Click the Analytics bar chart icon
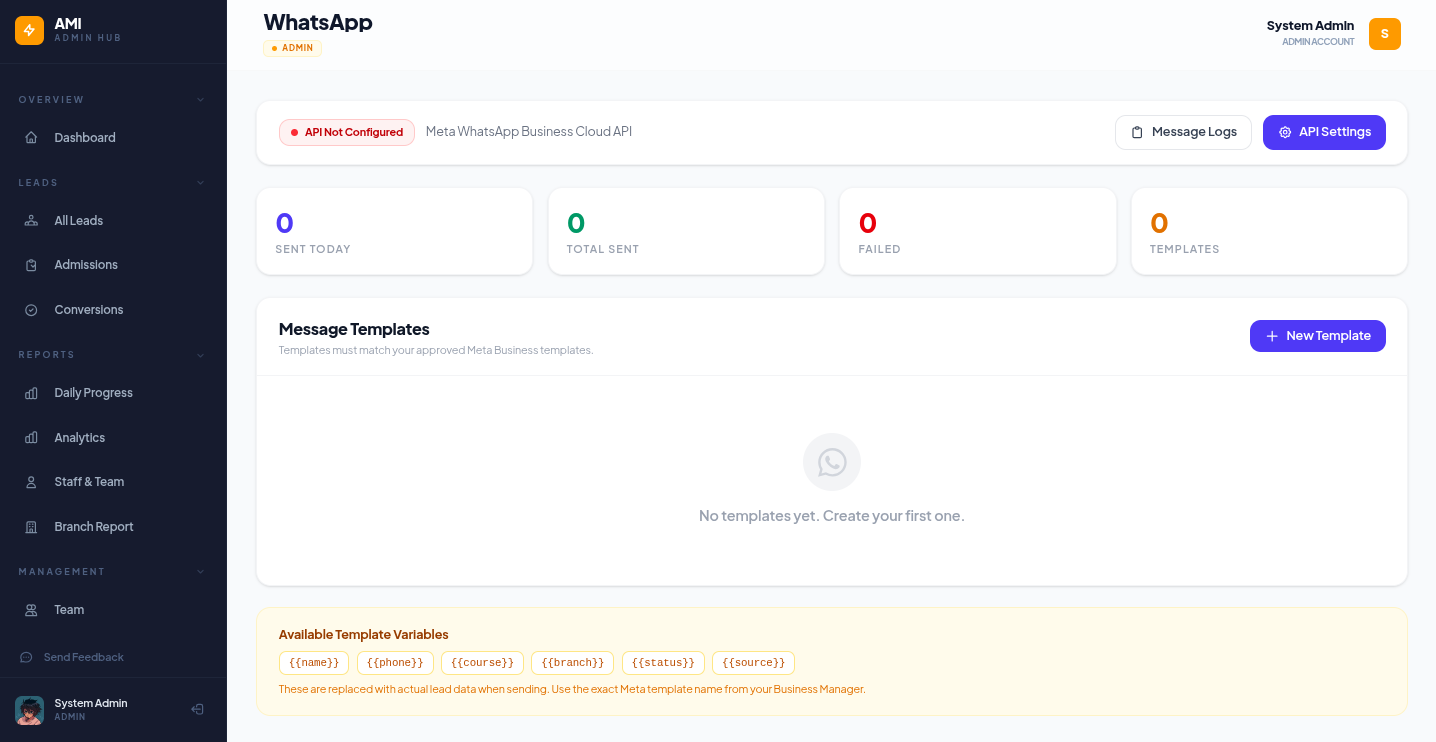Screen dimensions: 1436x742 pyautogui.click(x=31, y=438)
